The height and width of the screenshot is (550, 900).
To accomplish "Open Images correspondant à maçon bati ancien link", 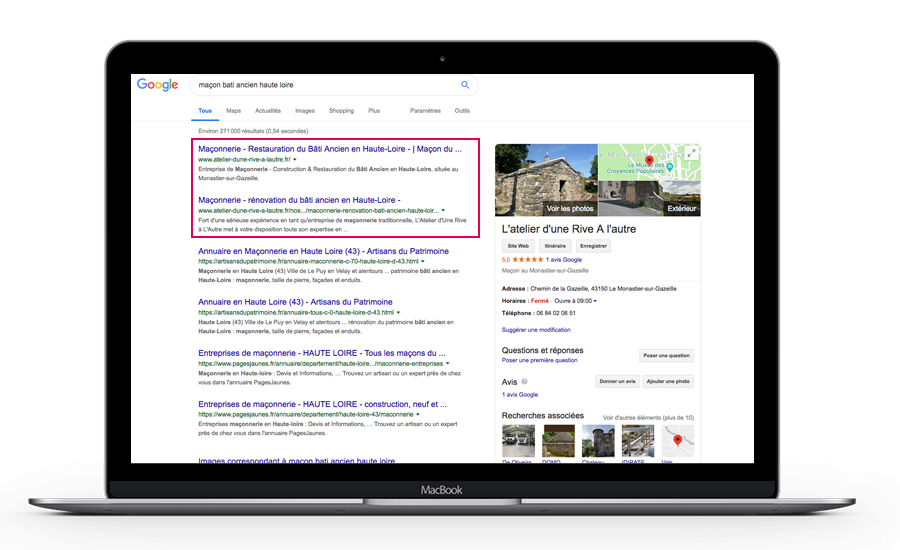I will [296, 460].
